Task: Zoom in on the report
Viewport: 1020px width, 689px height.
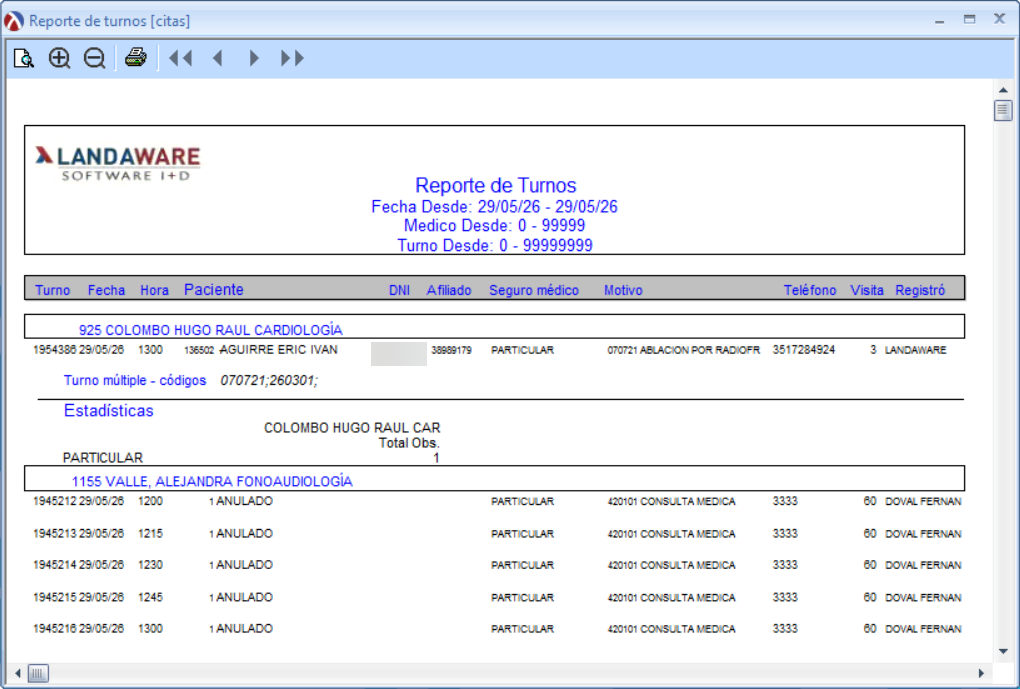Action: [59, 59]
